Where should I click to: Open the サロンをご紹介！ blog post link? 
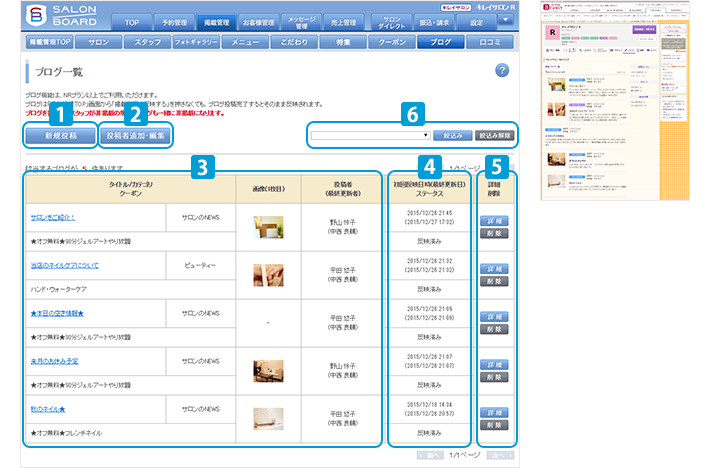pos(54,217)
